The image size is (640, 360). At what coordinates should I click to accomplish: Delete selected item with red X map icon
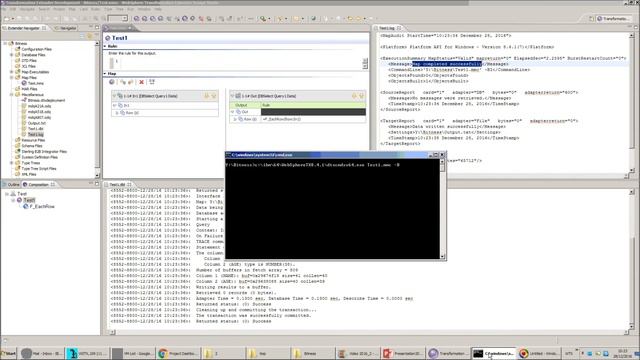141,82
